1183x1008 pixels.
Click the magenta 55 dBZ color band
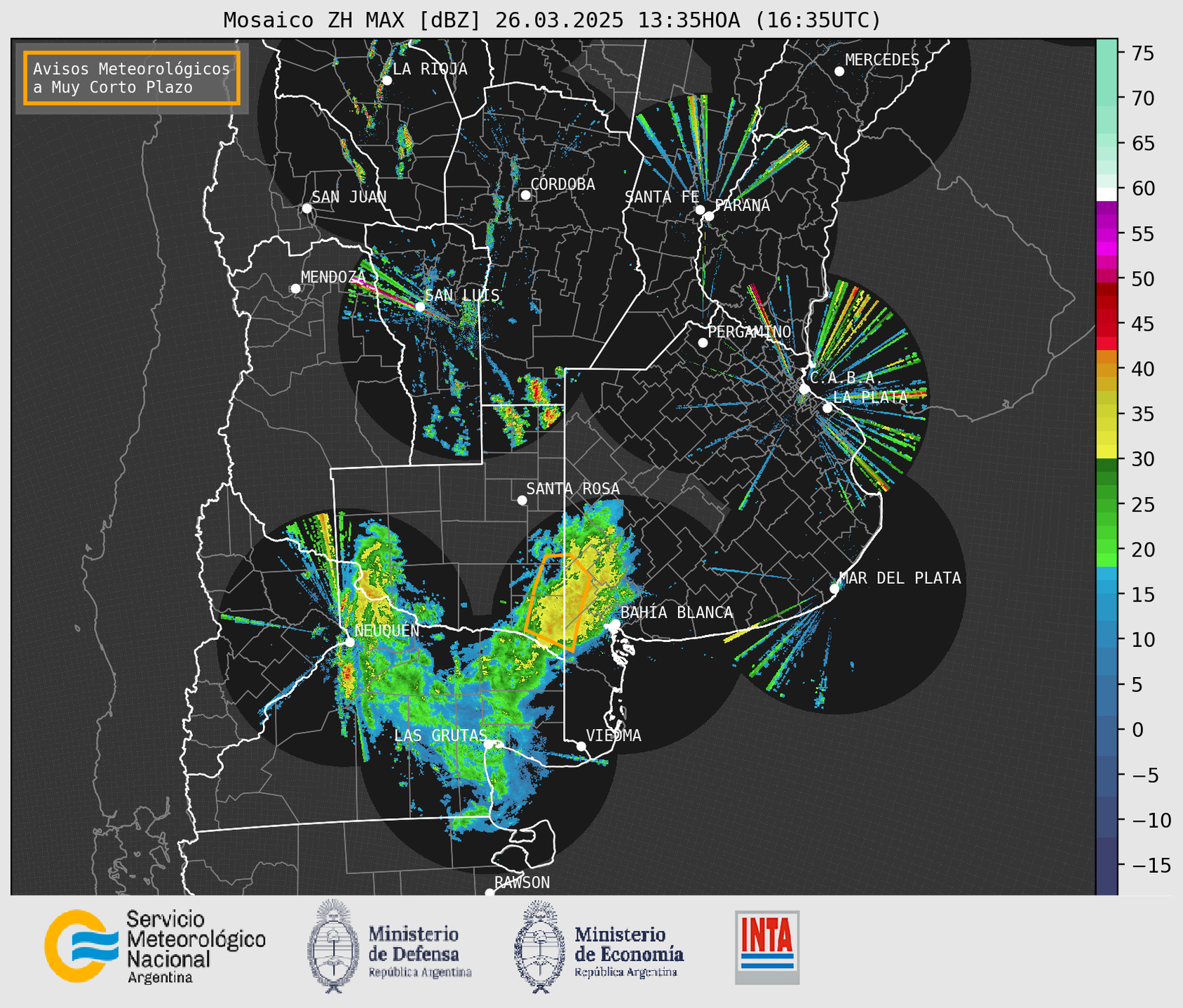click(x=1107, y=235)
